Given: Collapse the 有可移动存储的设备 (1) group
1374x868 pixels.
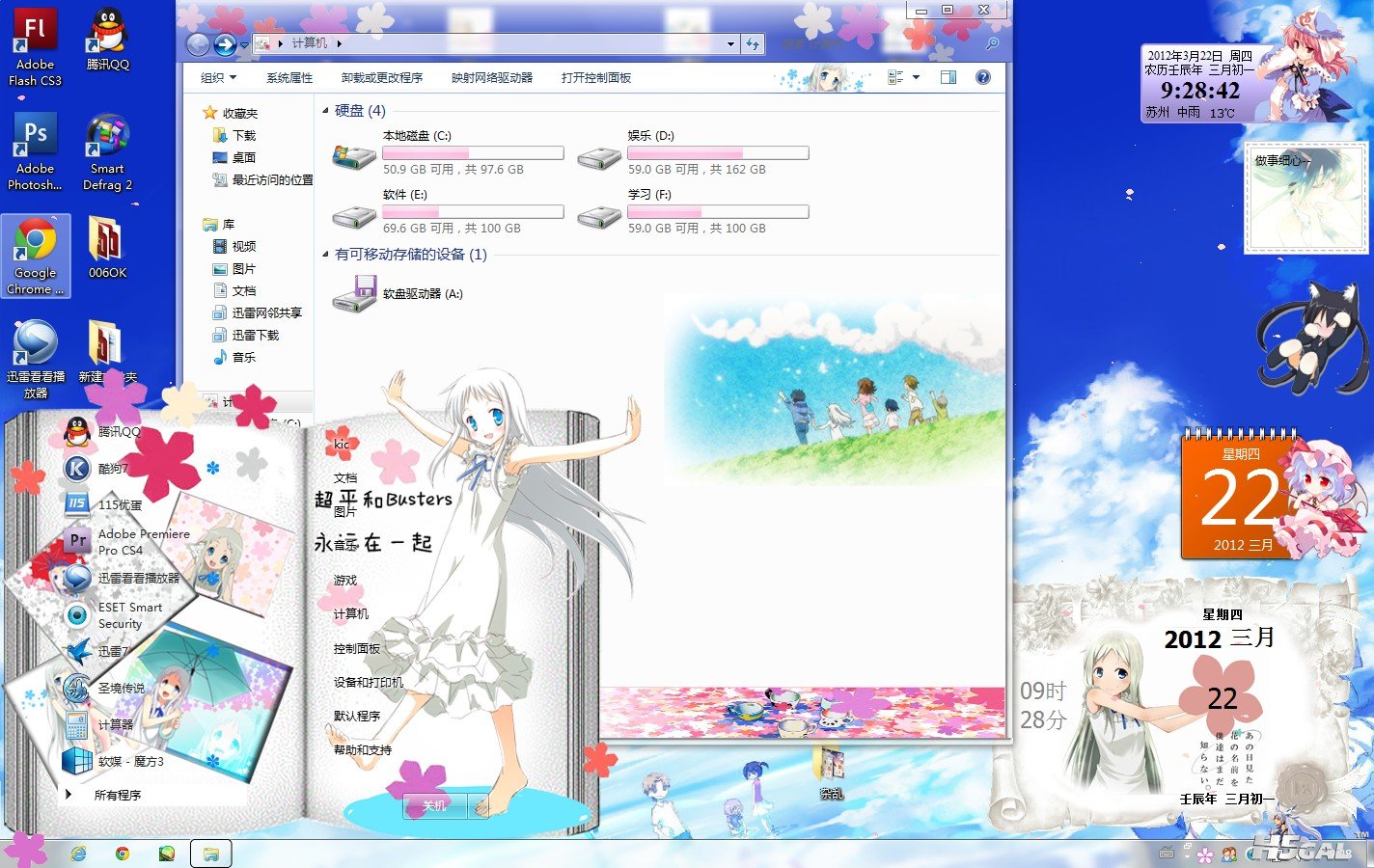Looking at the screenshot, I should (x=325, y=255).
